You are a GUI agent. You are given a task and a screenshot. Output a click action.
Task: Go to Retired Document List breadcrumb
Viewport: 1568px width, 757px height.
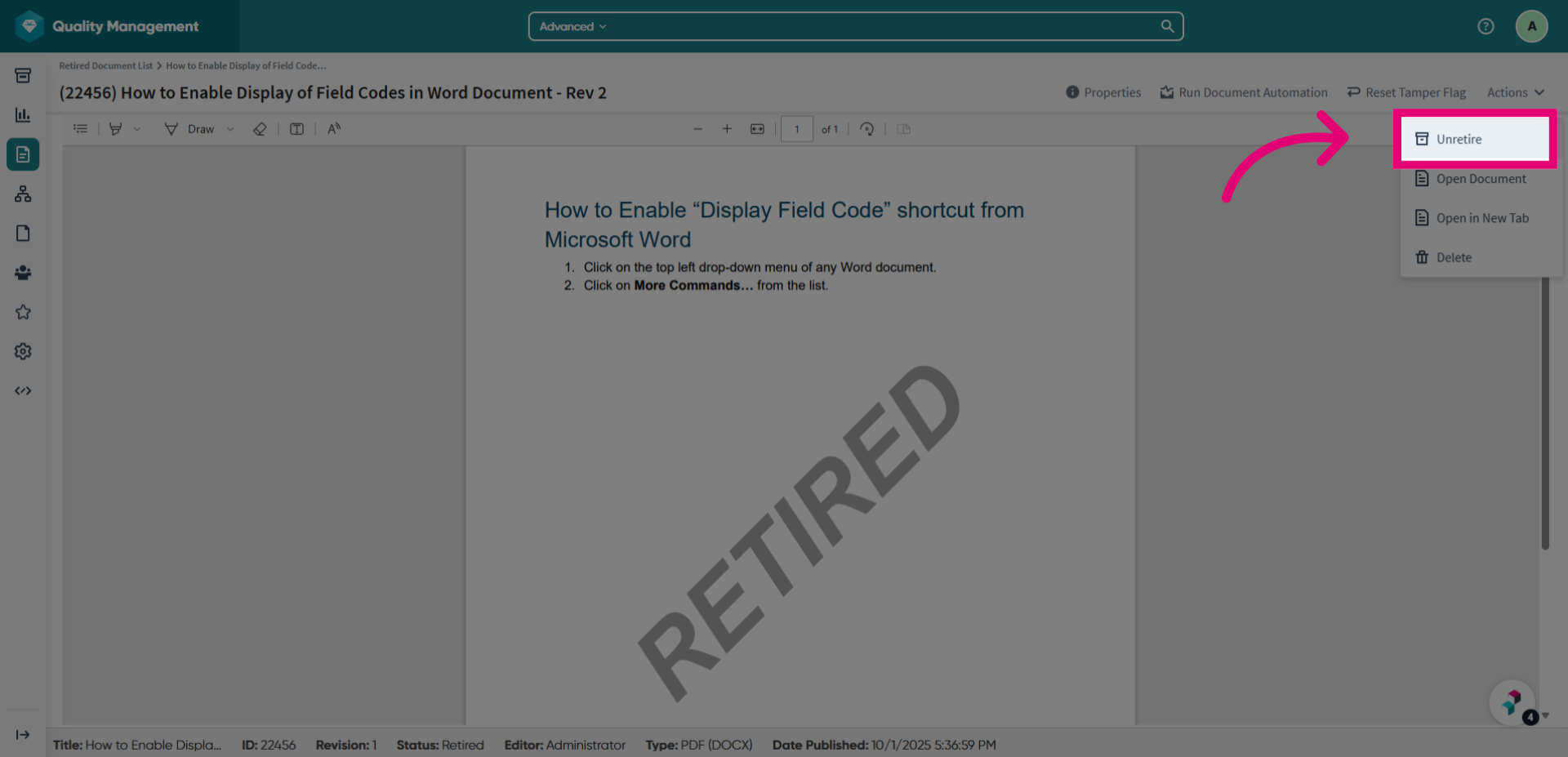click(x=105, y=65)
